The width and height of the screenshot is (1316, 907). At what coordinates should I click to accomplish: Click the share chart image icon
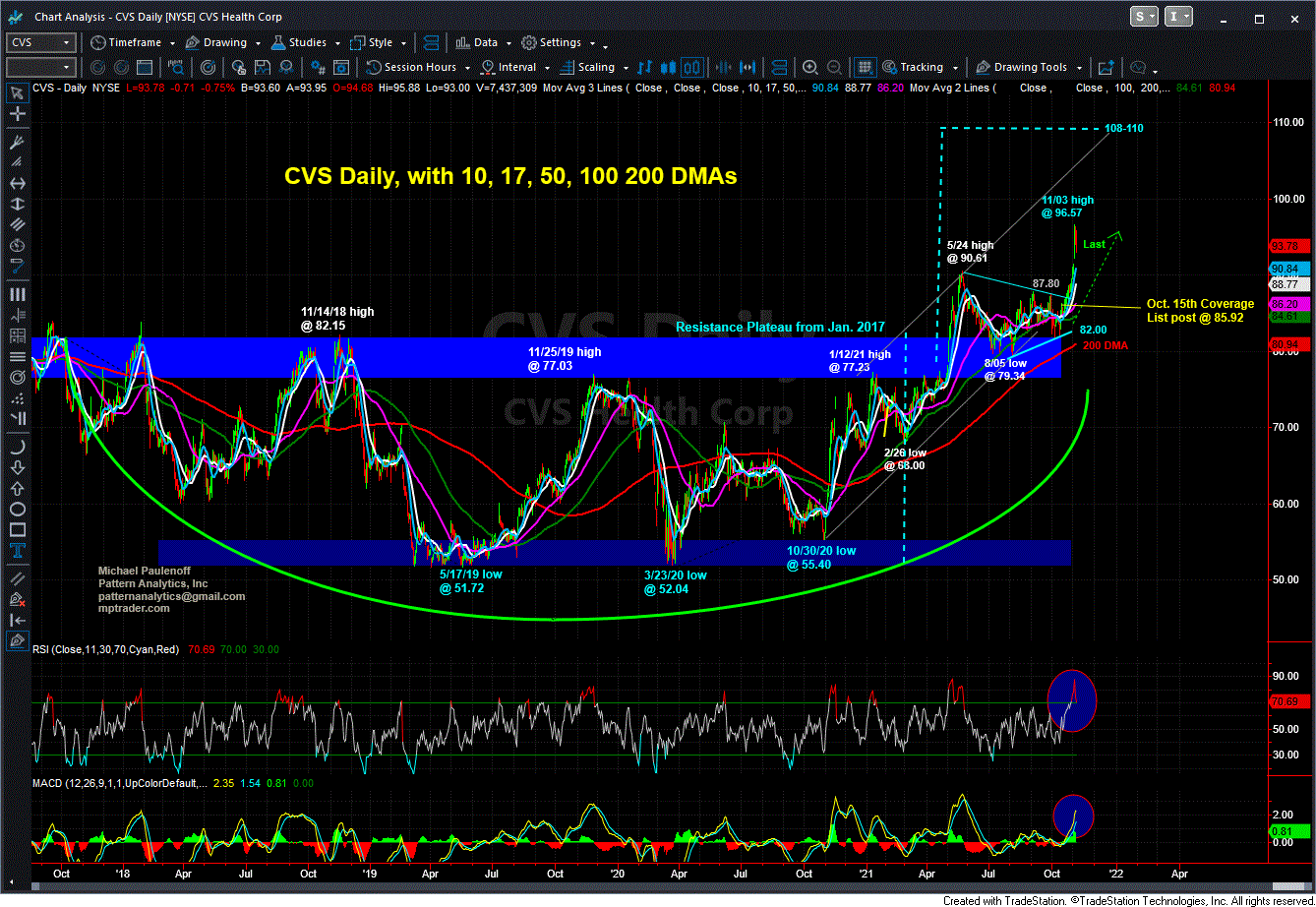pos(1106,67)
